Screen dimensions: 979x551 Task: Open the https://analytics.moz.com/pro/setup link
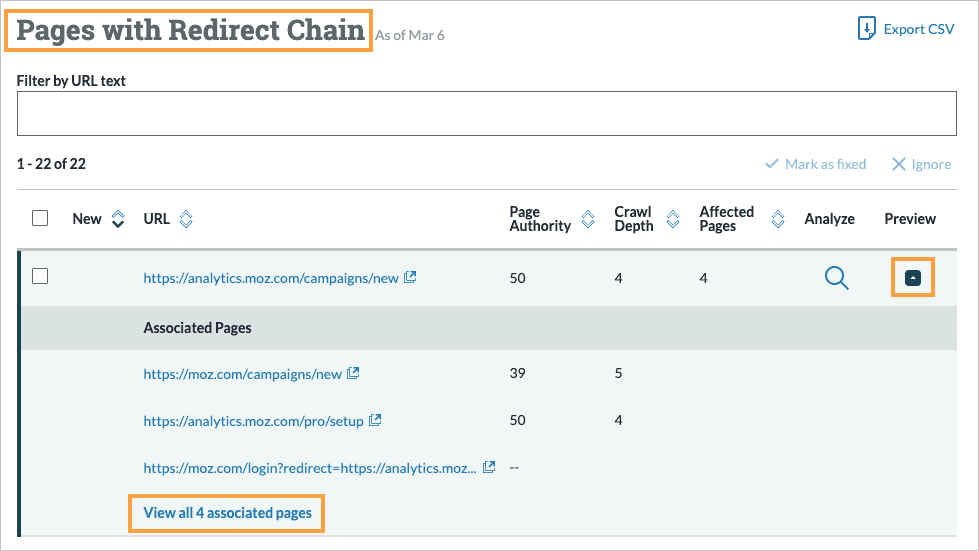pyautogui.click(x=253, y=421)
